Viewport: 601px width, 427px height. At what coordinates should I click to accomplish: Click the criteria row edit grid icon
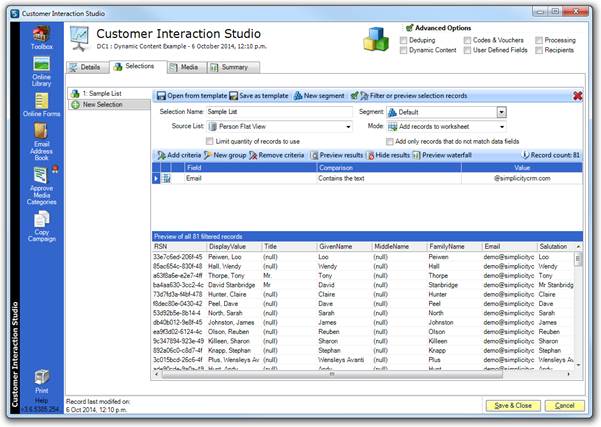(166, 178)
